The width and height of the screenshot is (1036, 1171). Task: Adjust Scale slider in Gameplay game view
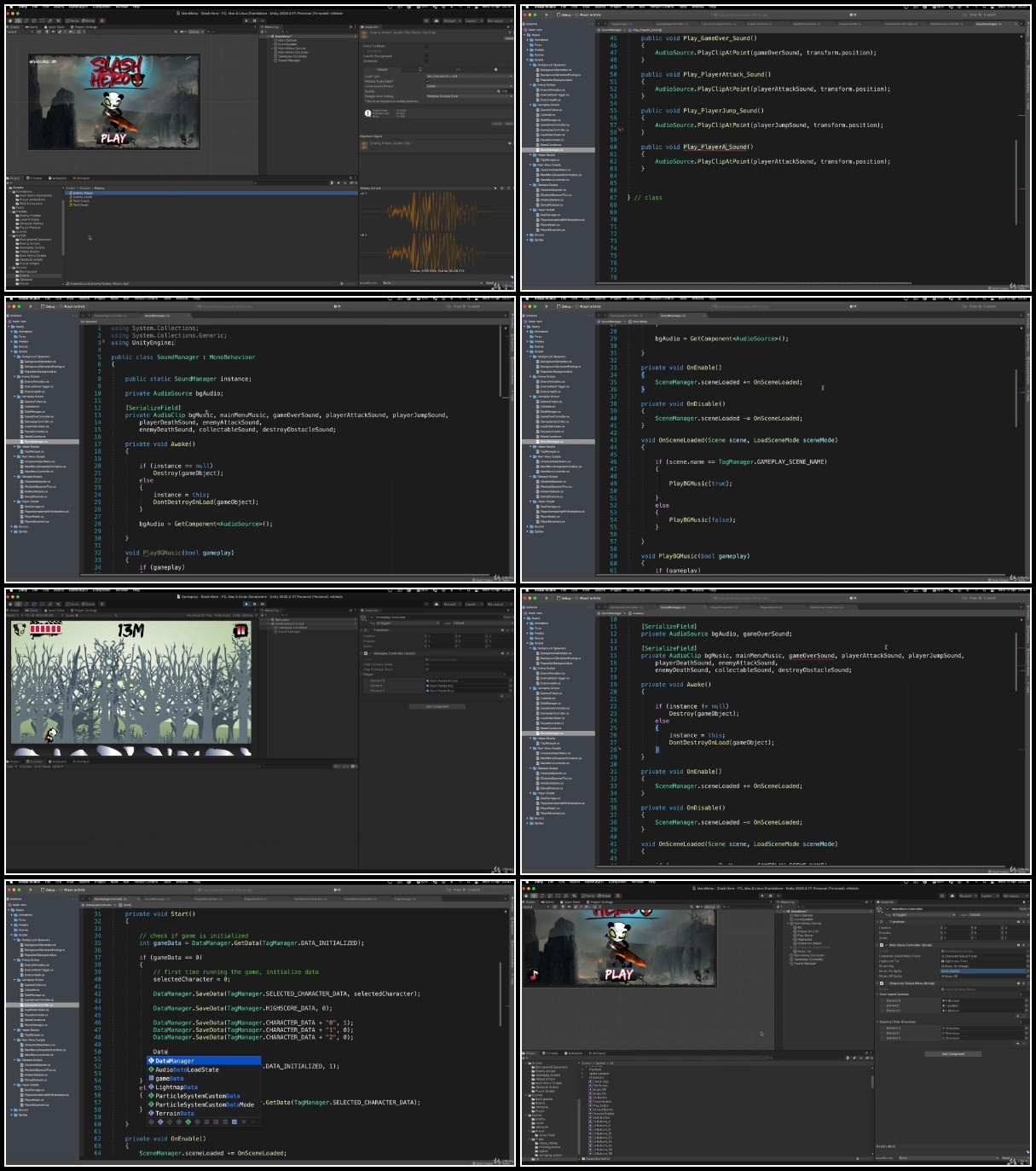click(95, 616)
